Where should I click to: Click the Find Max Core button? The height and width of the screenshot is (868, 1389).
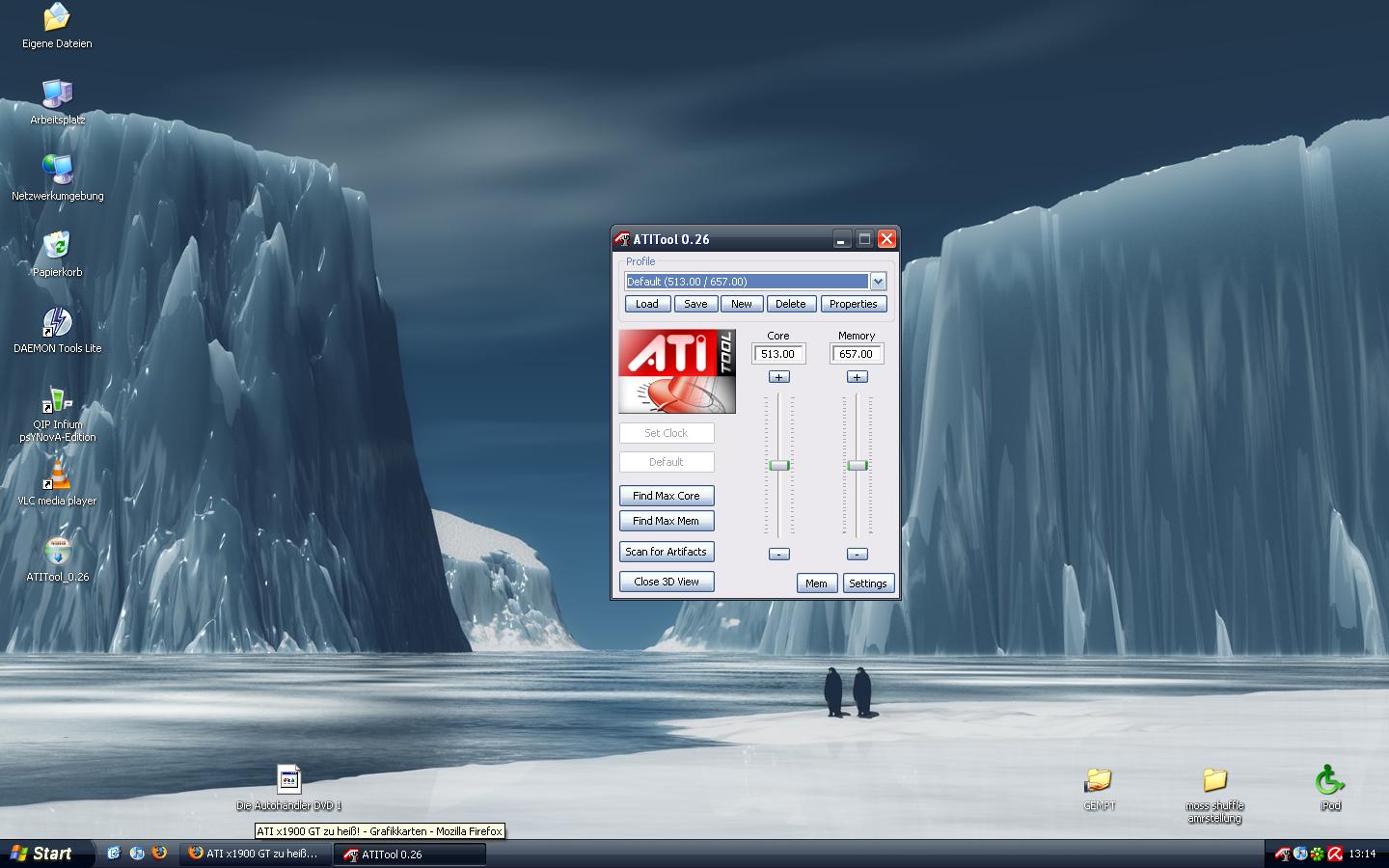point(667,496)
